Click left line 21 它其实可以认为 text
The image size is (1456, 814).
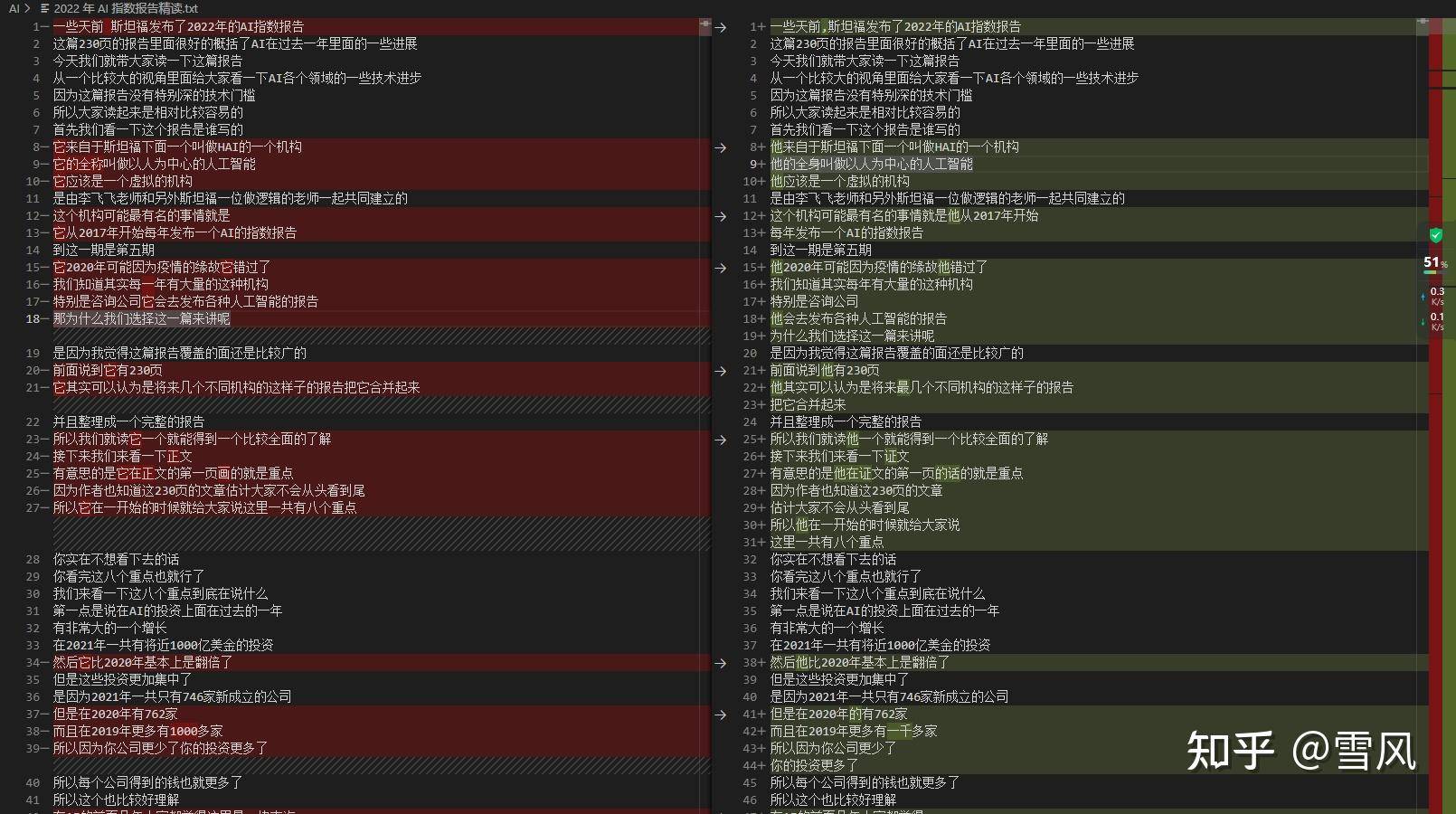(x=236, y=388)
